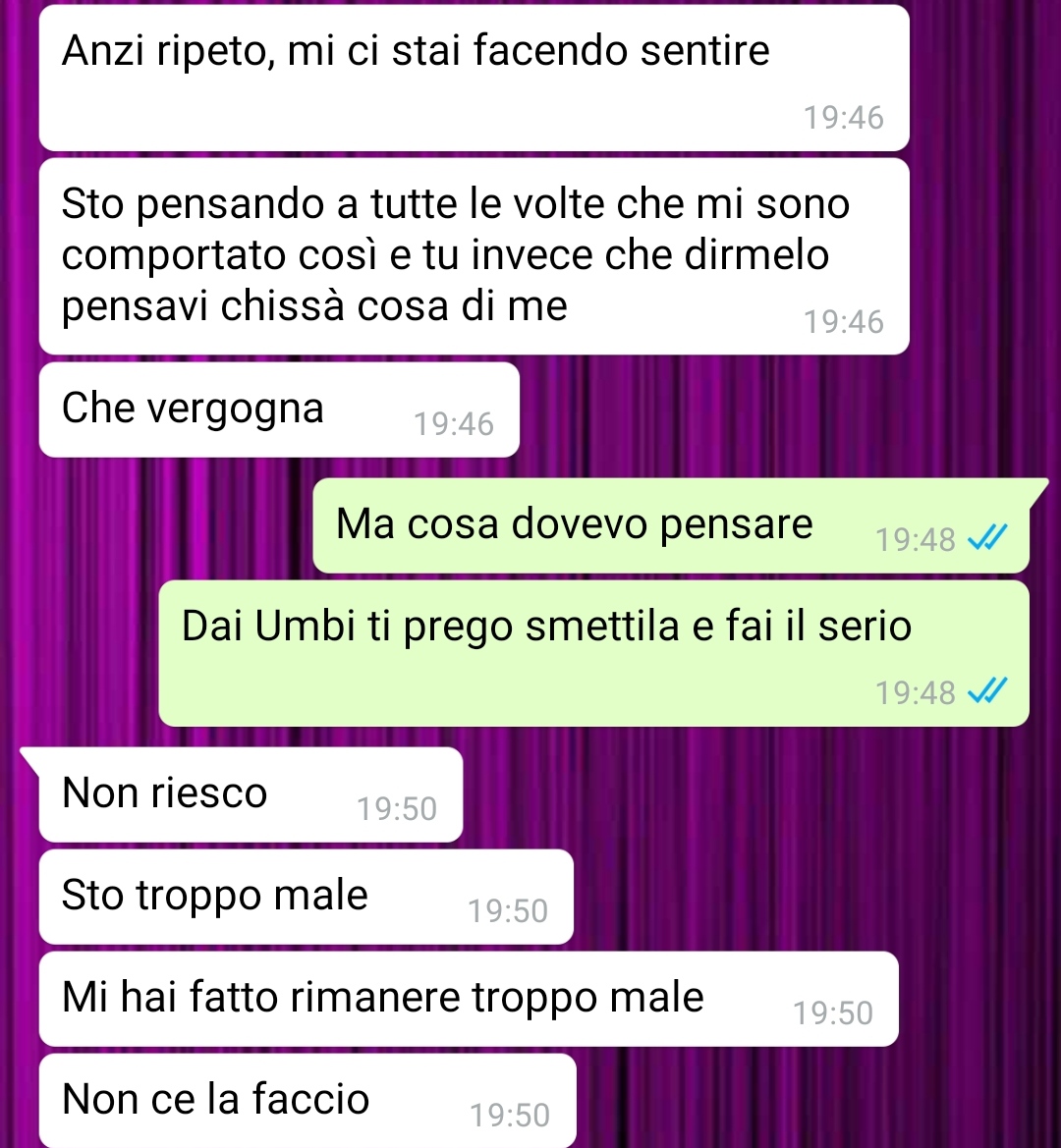Click the 19:50 timestamp on 'Sto troppo male'
The height and width of the screenshot is (1148, 1061).
pos(508,910)
